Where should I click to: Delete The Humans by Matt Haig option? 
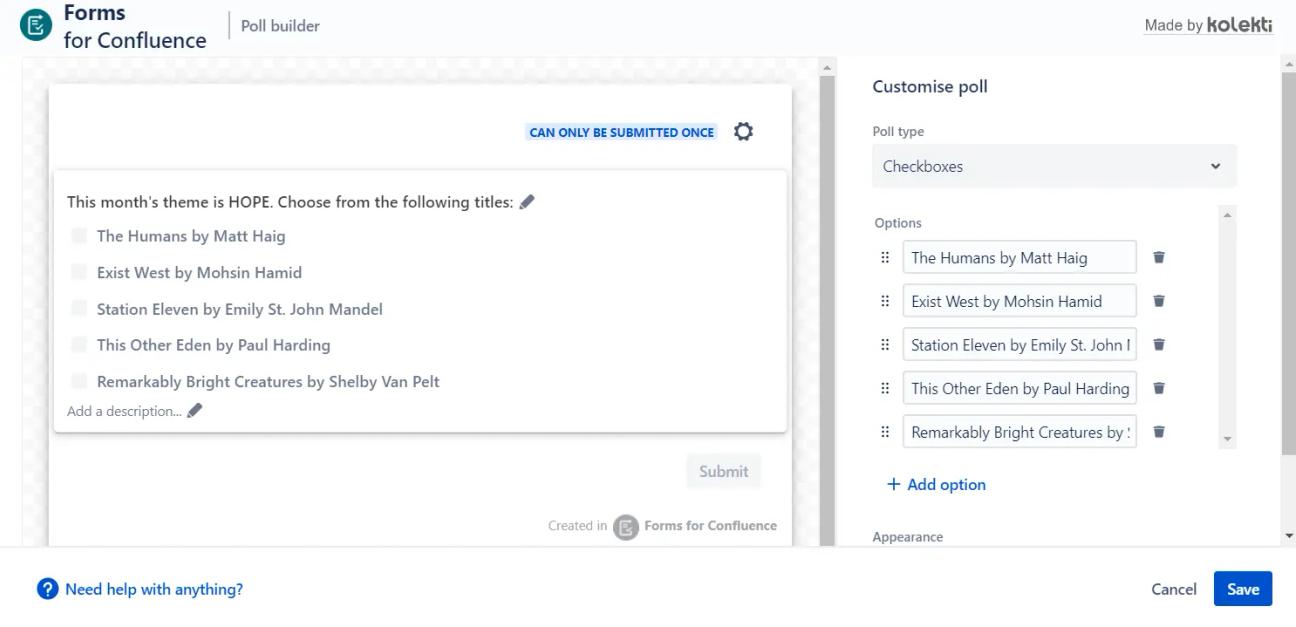click(x=1159, y=257)
